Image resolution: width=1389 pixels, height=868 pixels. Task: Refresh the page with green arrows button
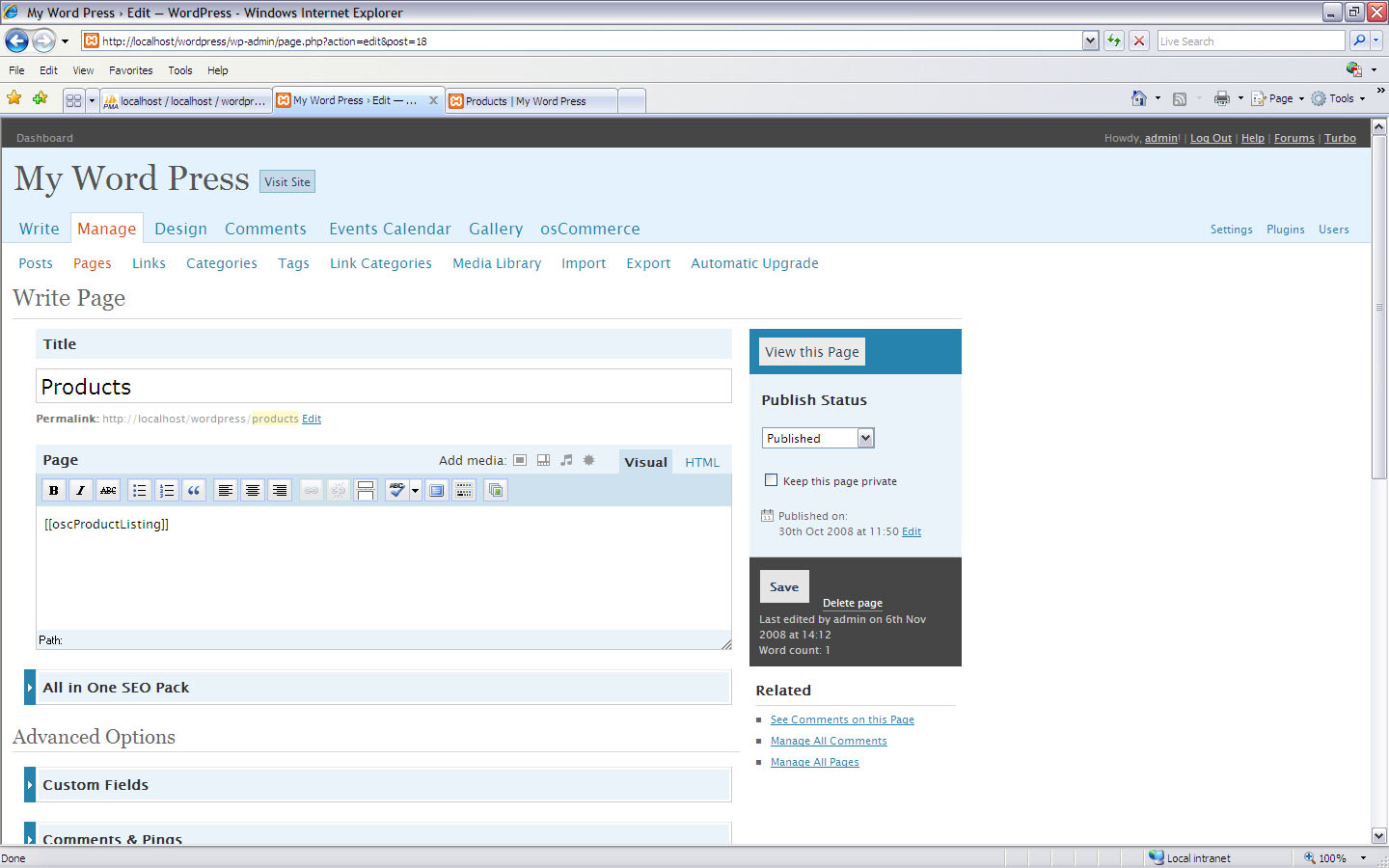point(1114,41)
